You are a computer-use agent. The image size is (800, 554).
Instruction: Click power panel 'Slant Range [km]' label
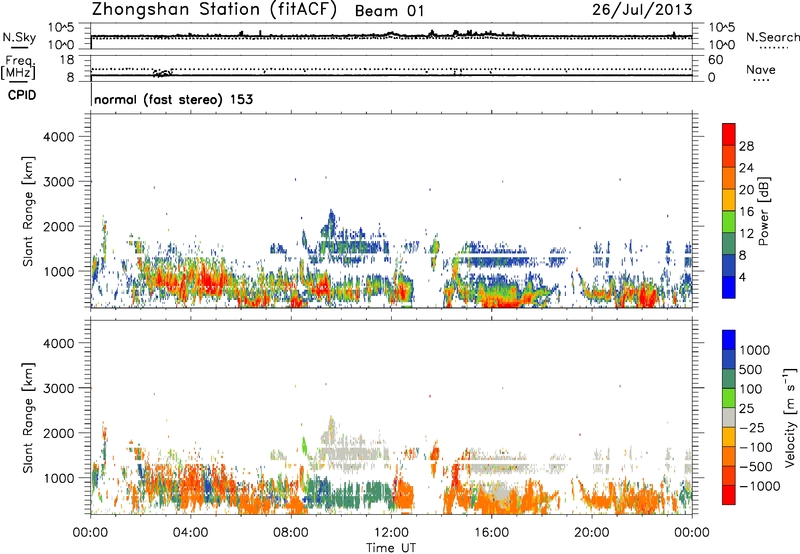[x=28, y=211]
